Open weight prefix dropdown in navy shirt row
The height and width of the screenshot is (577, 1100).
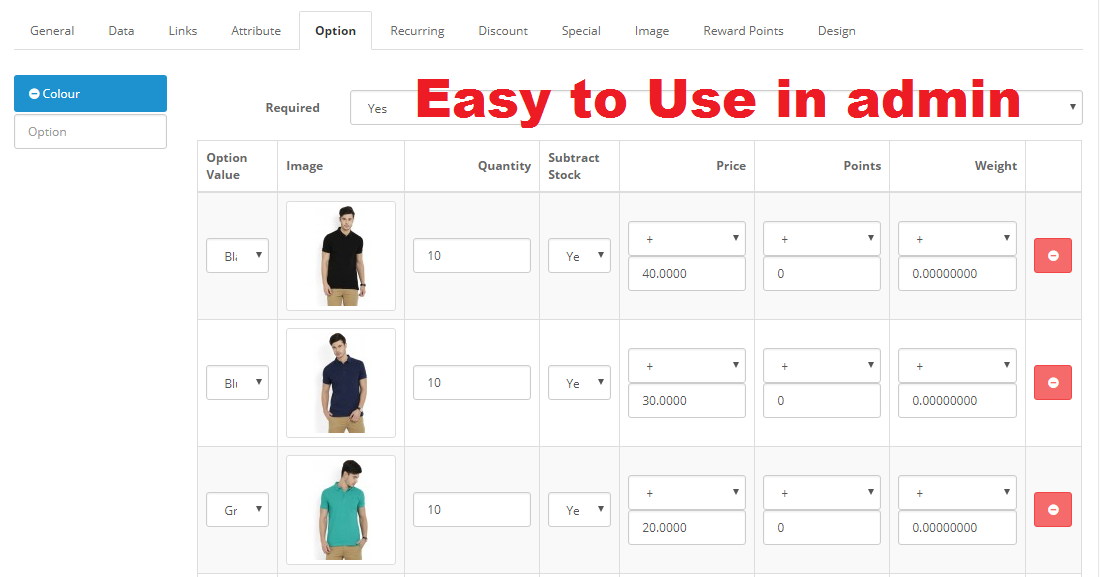[x=957, y=366]
